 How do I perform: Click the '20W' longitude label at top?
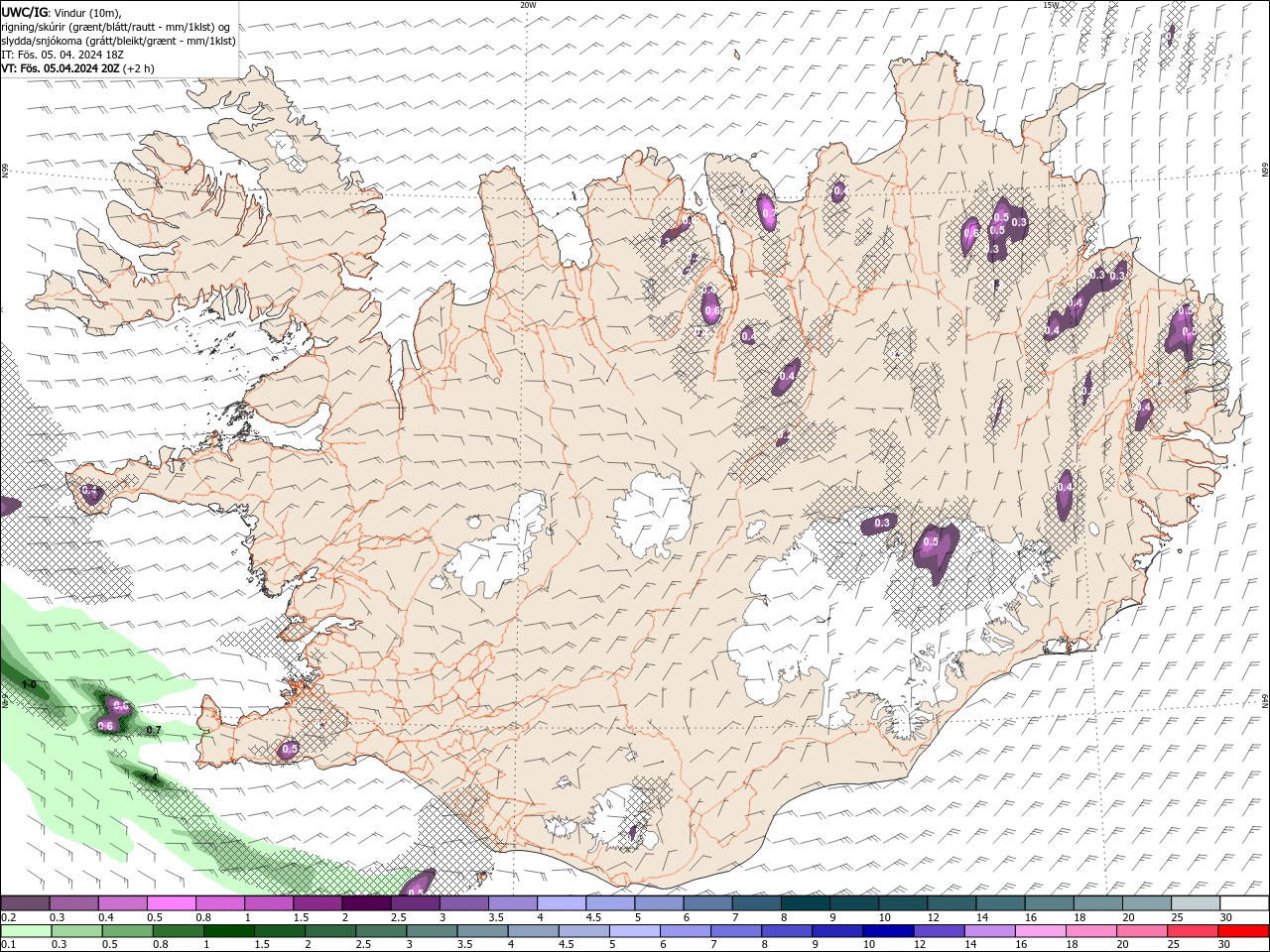pyautogui.click(x=528, y=5)
